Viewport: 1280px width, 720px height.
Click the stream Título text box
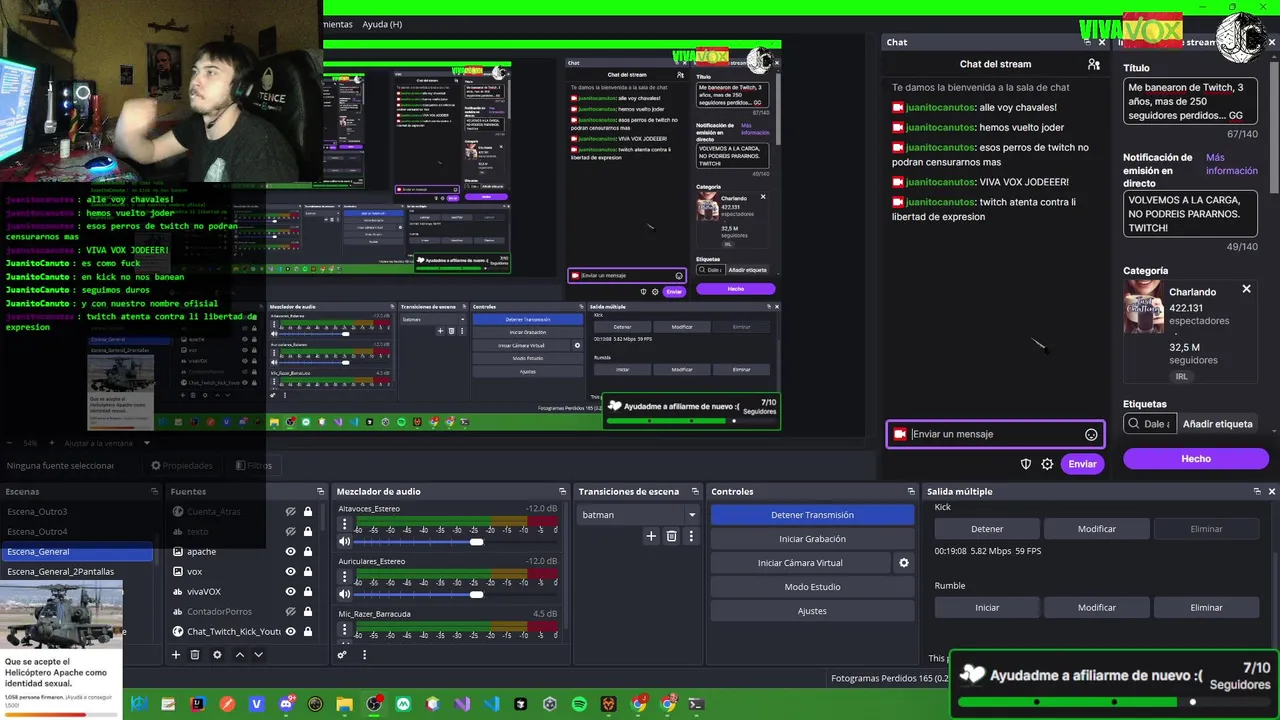point(1190,102)
